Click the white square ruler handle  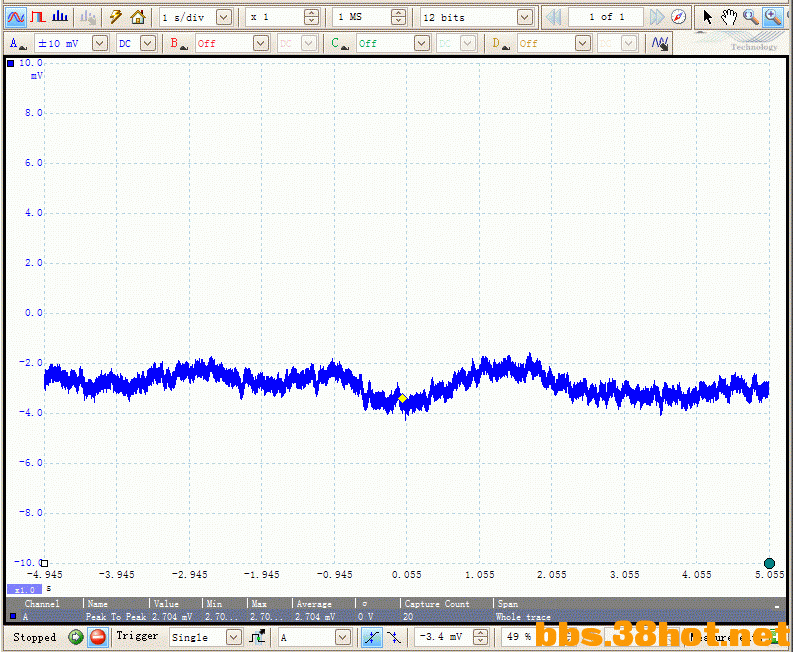[x=45, y=563]
